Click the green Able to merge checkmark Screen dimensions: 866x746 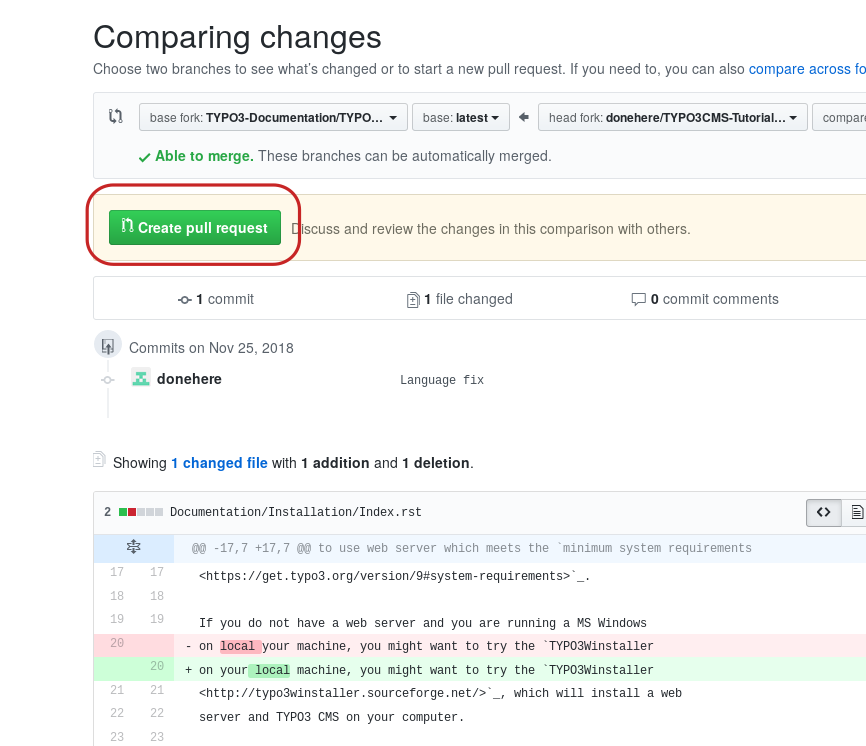(145, 157)
